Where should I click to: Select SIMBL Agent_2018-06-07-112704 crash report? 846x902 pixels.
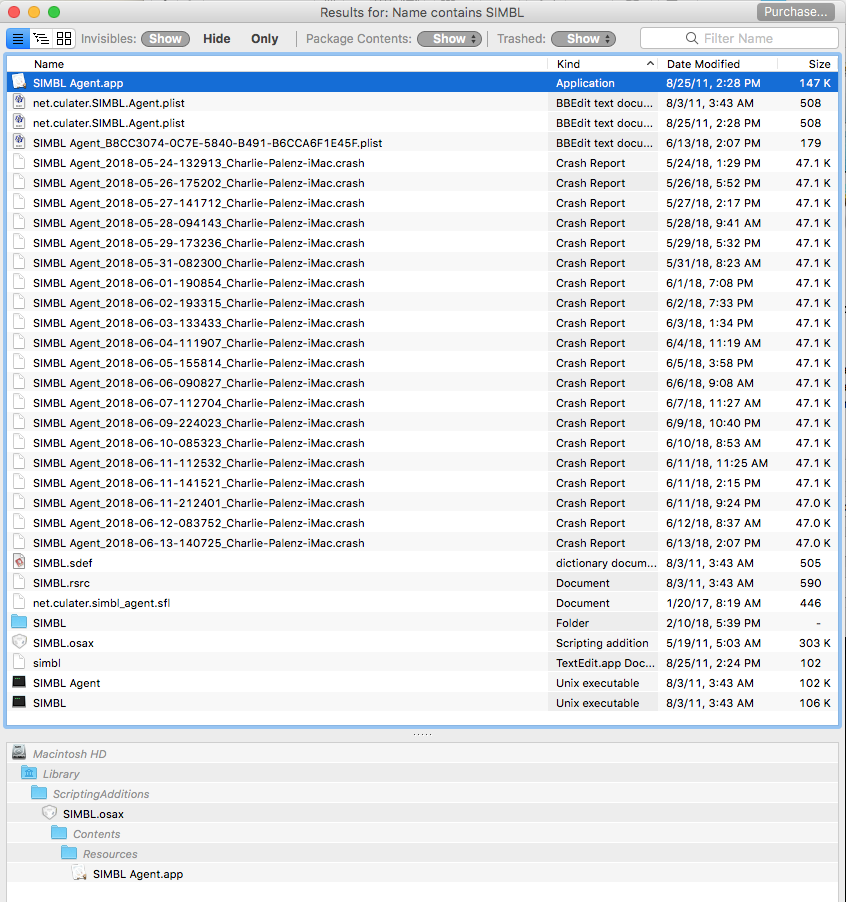coord(422,403)
